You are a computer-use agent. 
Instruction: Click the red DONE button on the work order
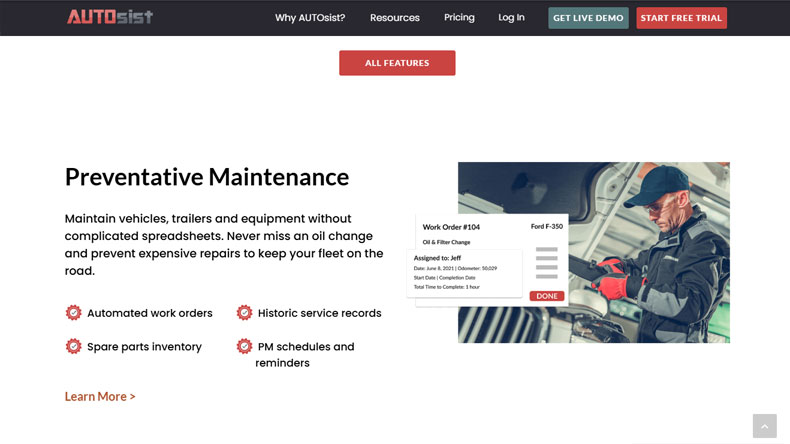(547, 296)
